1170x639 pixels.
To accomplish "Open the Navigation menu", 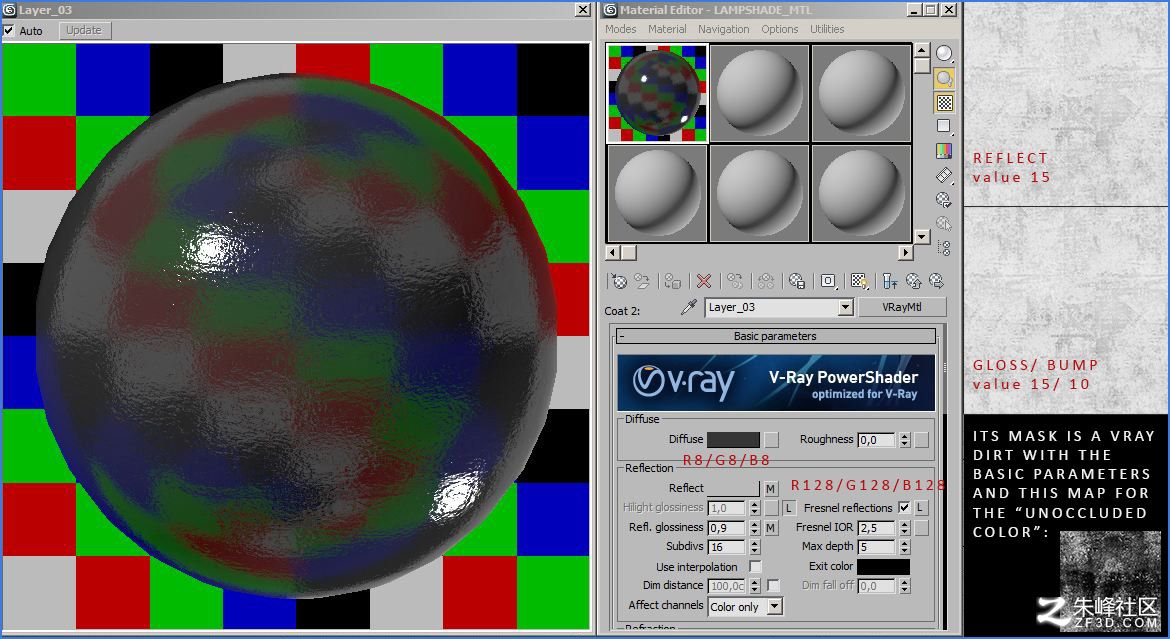I will click(724, 29).
